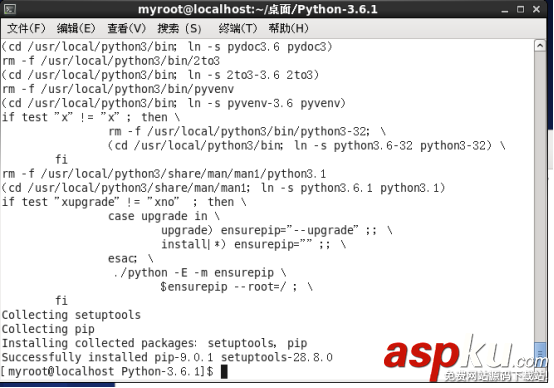Click 'Installing collected packages' line
Viewport: 554px width, 388px height.
tap(154, 343)
